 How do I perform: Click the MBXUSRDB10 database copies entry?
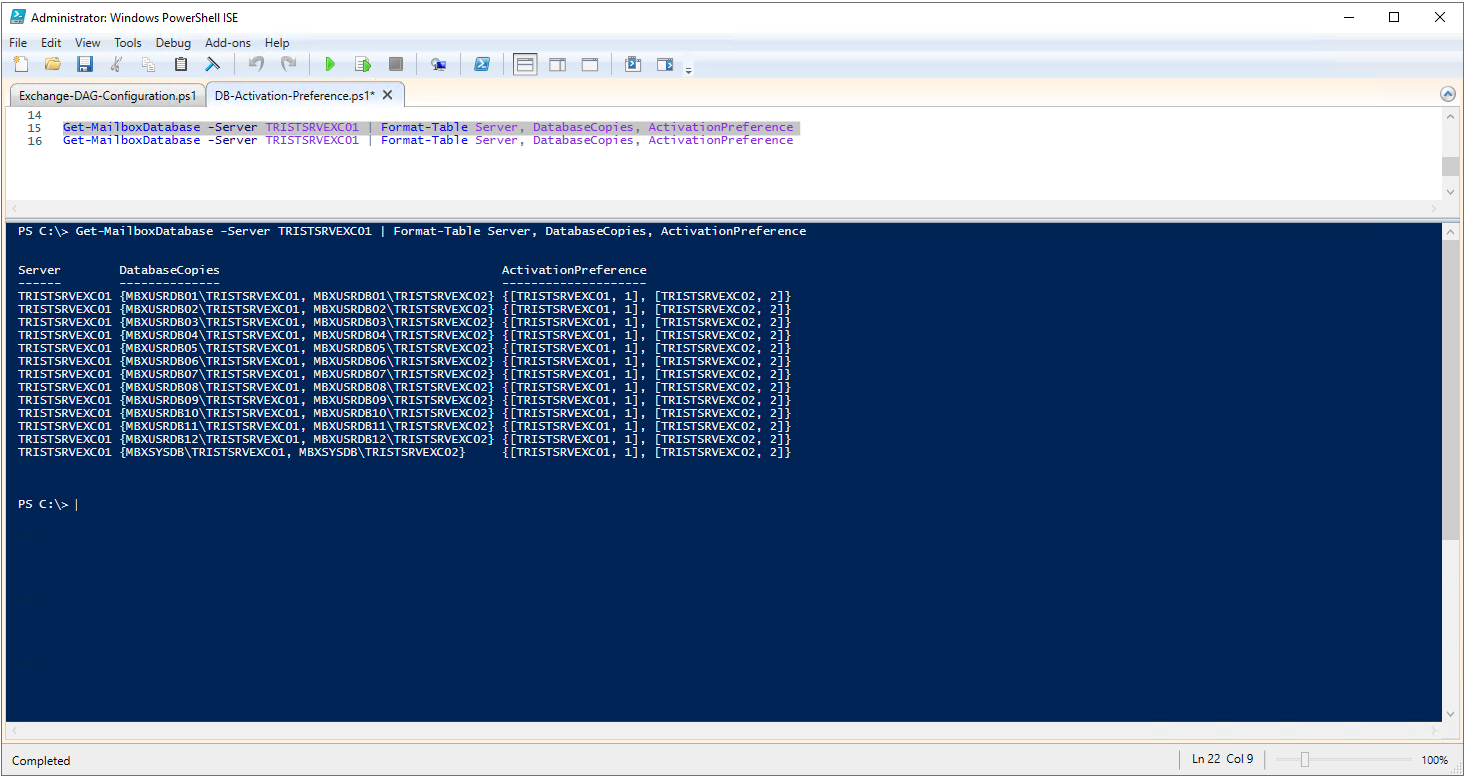click(306, 413)
